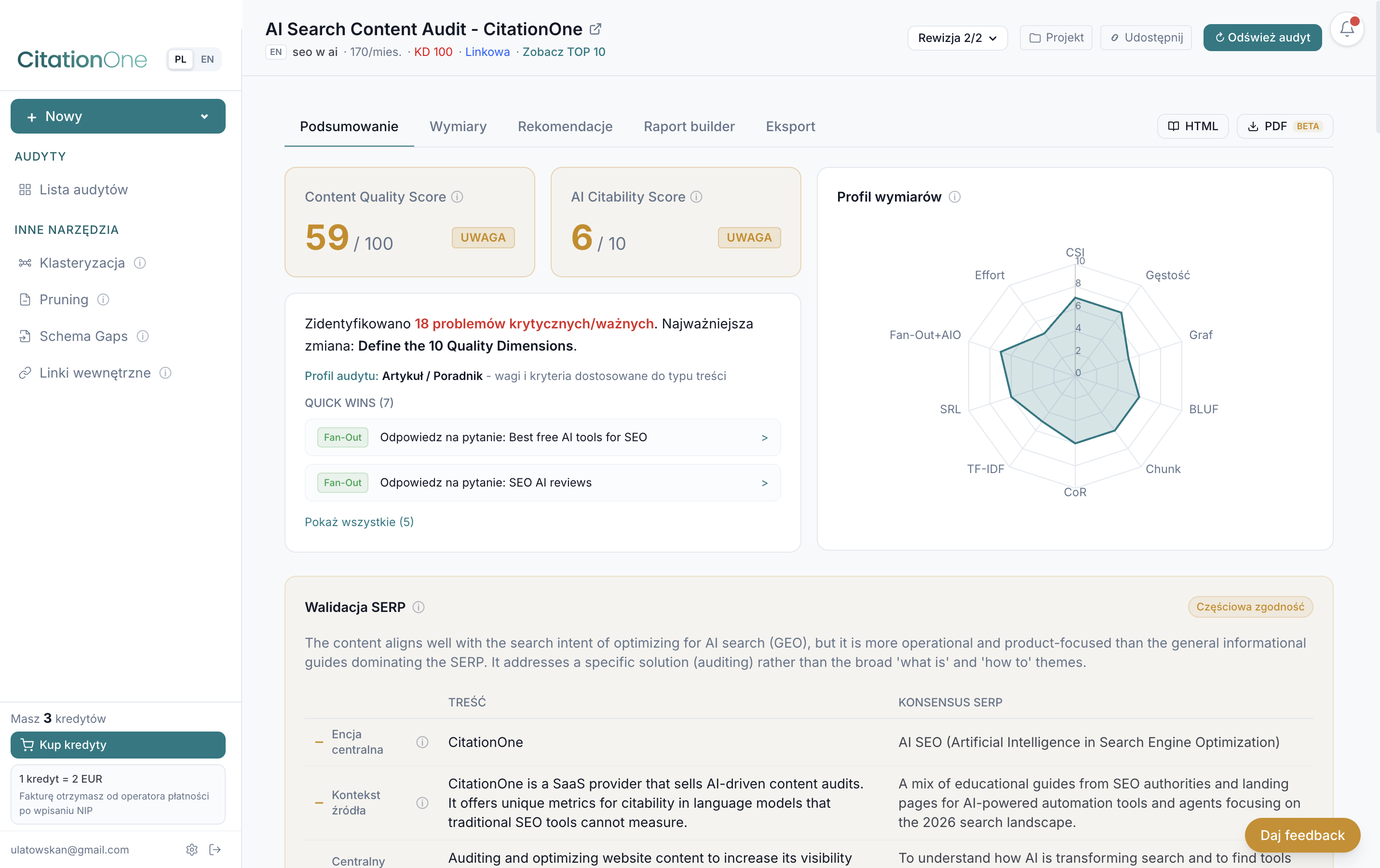Click the Linkowa link
Image resolution: width=1380 pixels, height=868 pixels.
coord(487,52)
